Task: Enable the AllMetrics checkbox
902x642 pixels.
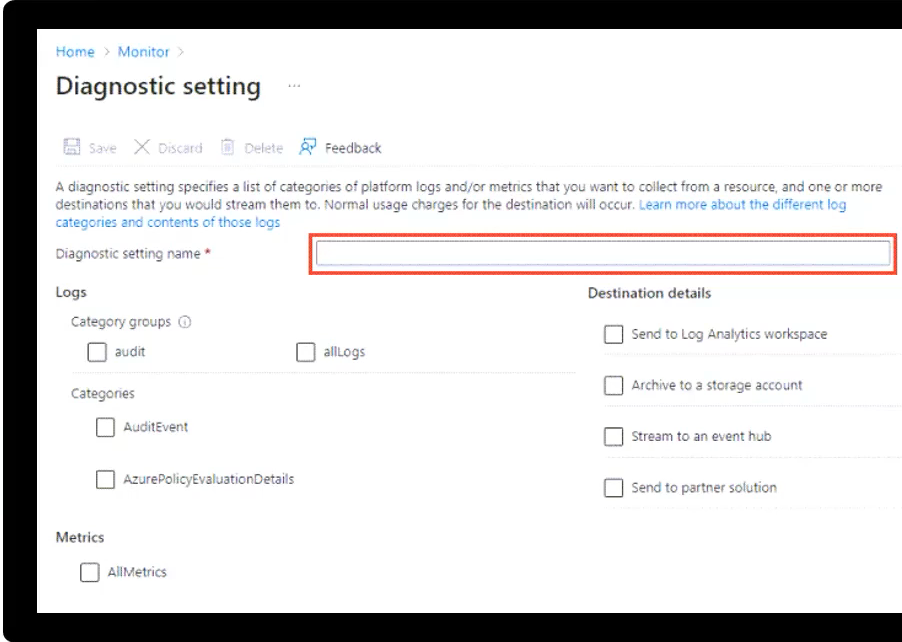Action: tap(90, 572)
